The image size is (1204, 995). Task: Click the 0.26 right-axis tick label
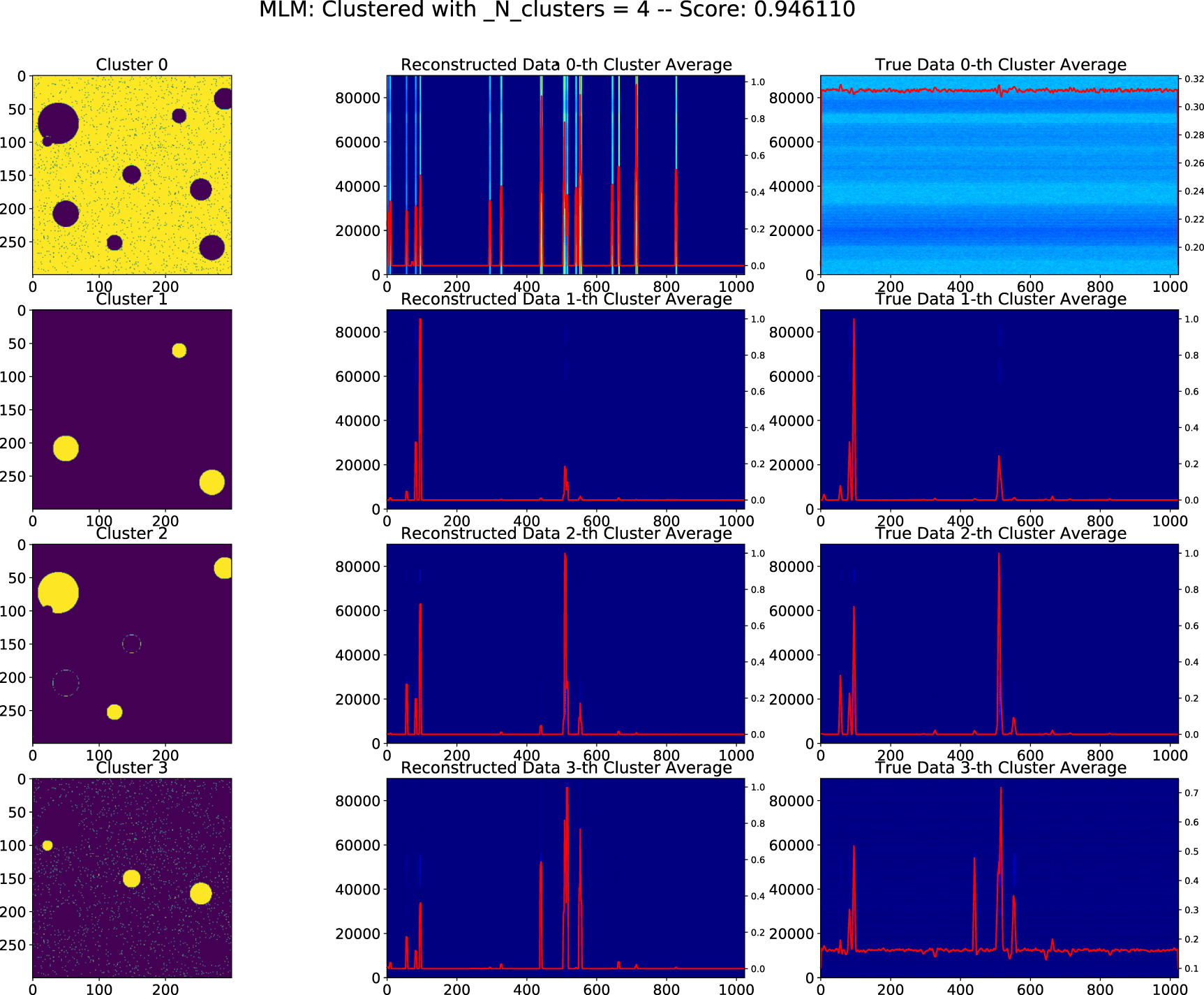coord(1194,163)
